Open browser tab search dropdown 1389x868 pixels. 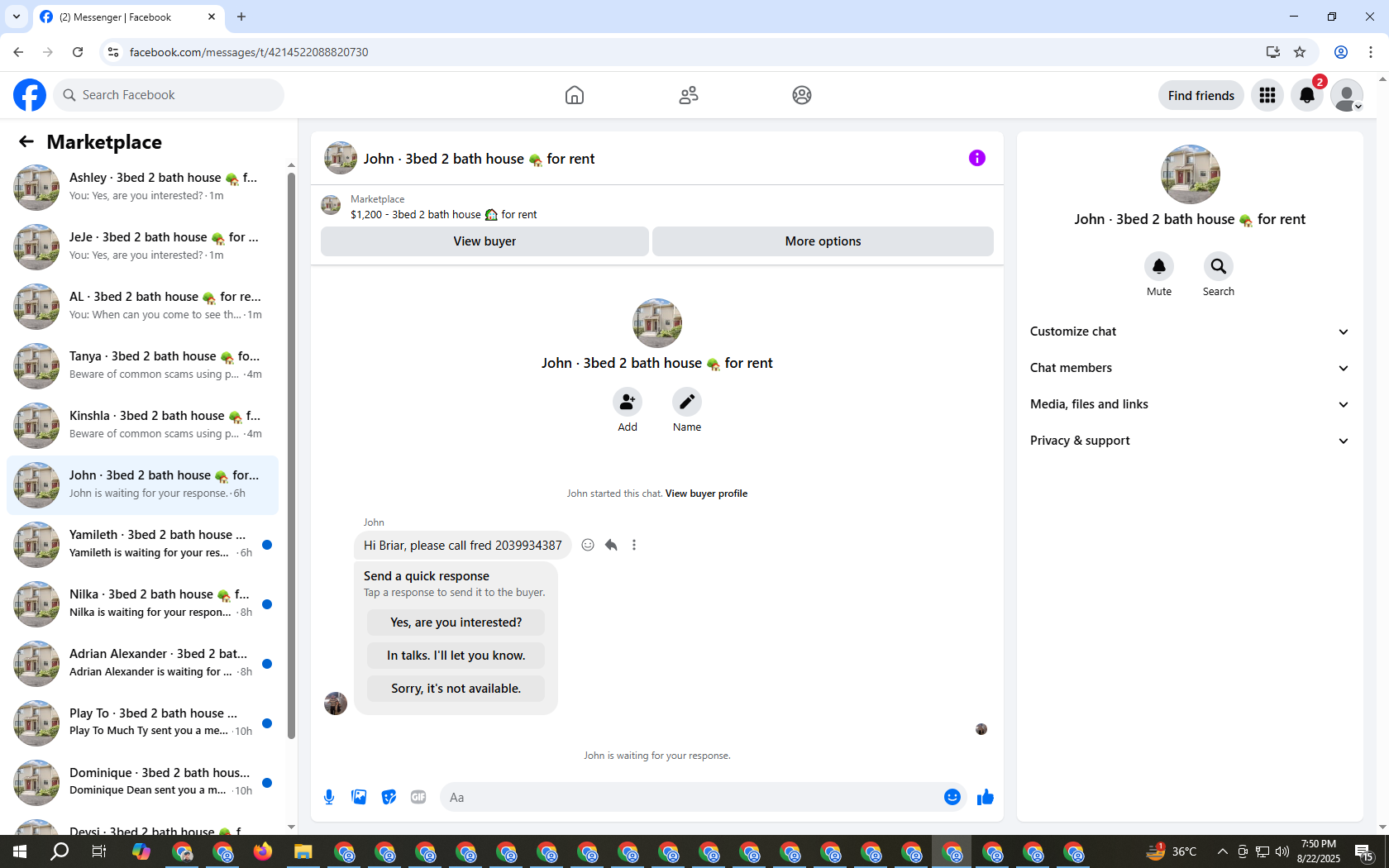coord(17,17)
